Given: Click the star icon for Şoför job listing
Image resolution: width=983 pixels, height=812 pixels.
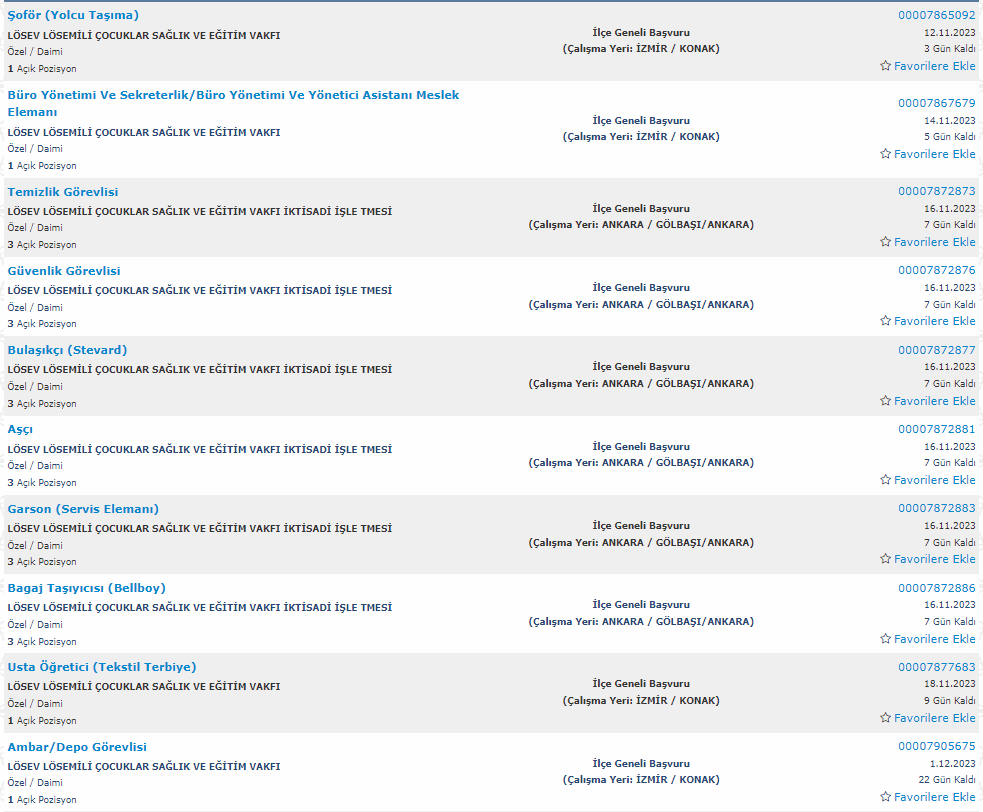Looking at the screenshot, I should tap(885, 66).
